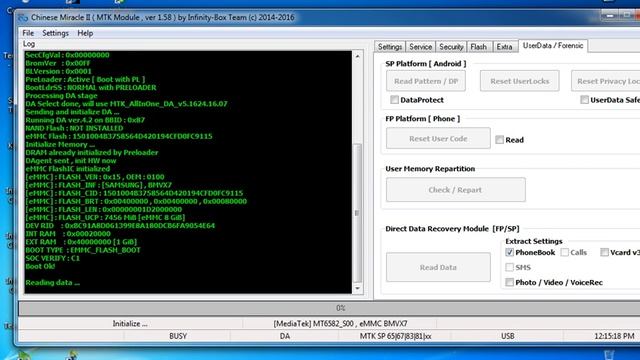Click the Reset UserLocks button
Screen dimensions: 640x360
coord(520,81)
